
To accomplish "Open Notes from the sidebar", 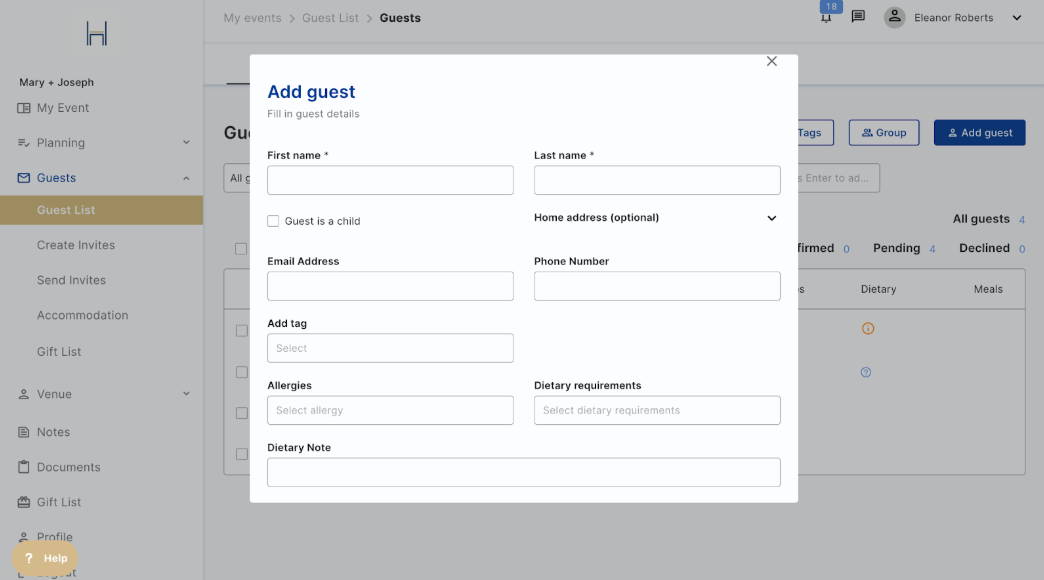I will [53, 432].
